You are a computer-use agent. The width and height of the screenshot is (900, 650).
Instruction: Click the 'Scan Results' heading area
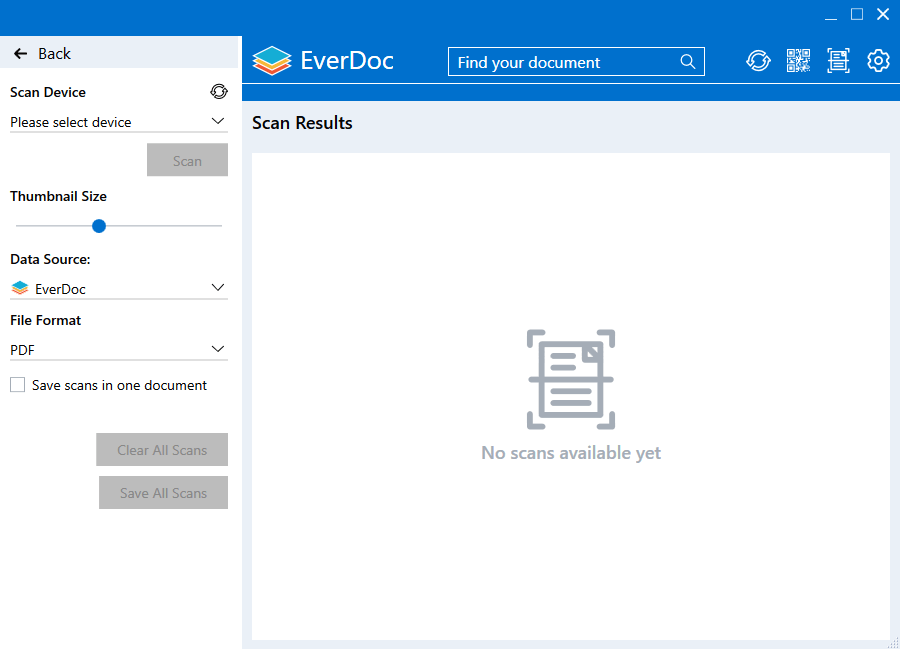302,123
